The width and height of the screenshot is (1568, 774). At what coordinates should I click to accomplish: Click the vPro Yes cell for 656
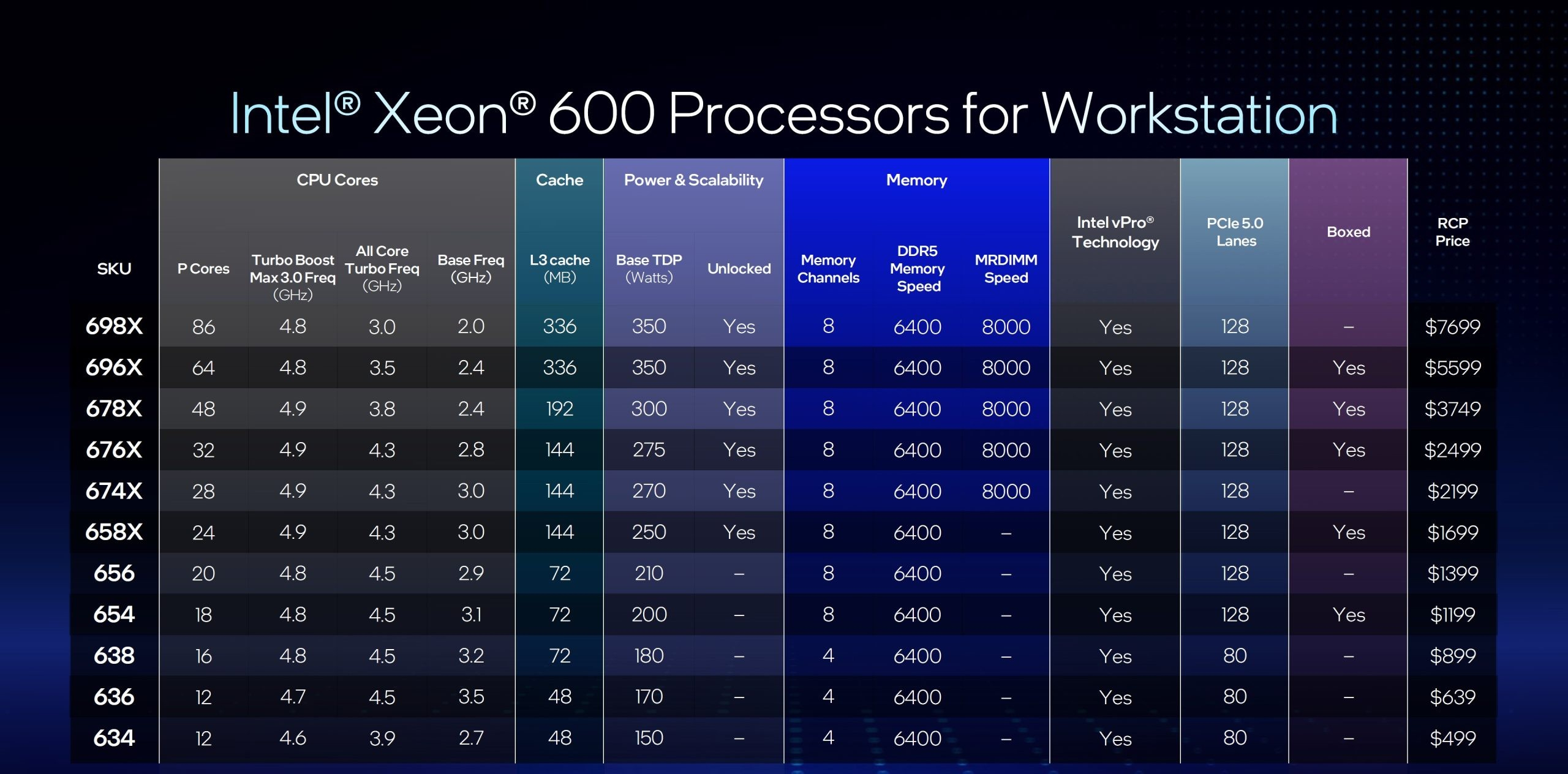[x=1115, y=574]
